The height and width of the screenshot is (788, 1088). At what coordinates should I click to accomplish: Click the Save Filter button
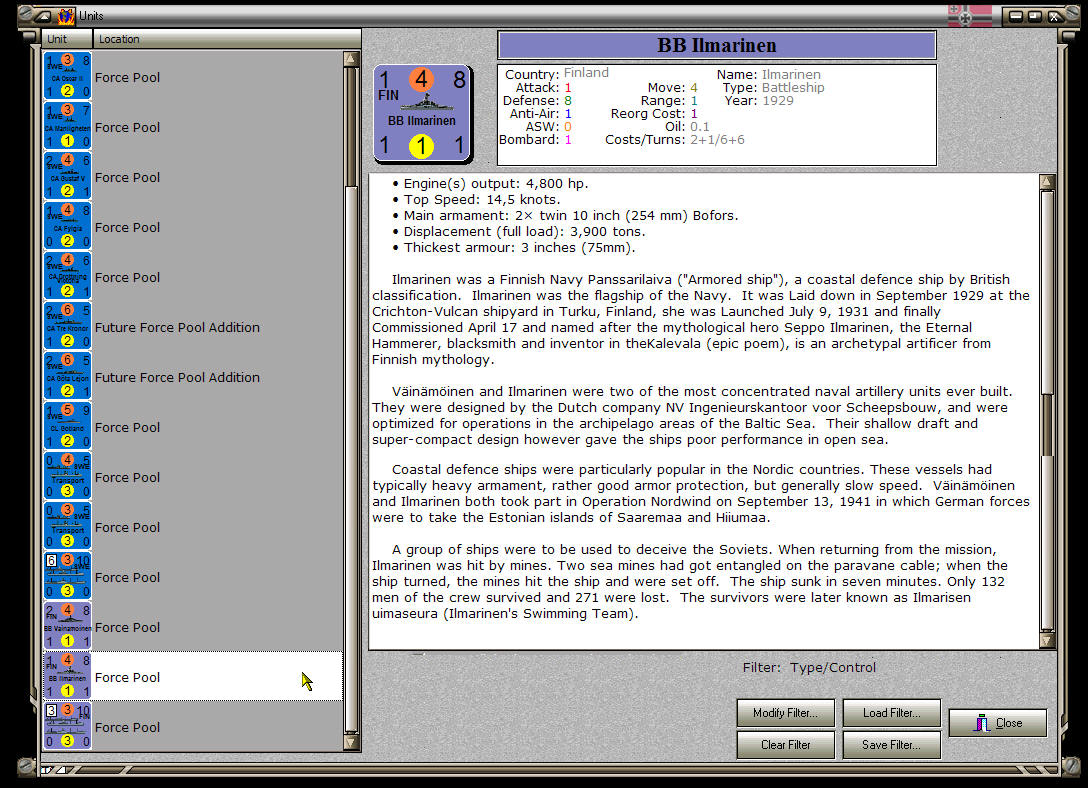click(892, 745)
